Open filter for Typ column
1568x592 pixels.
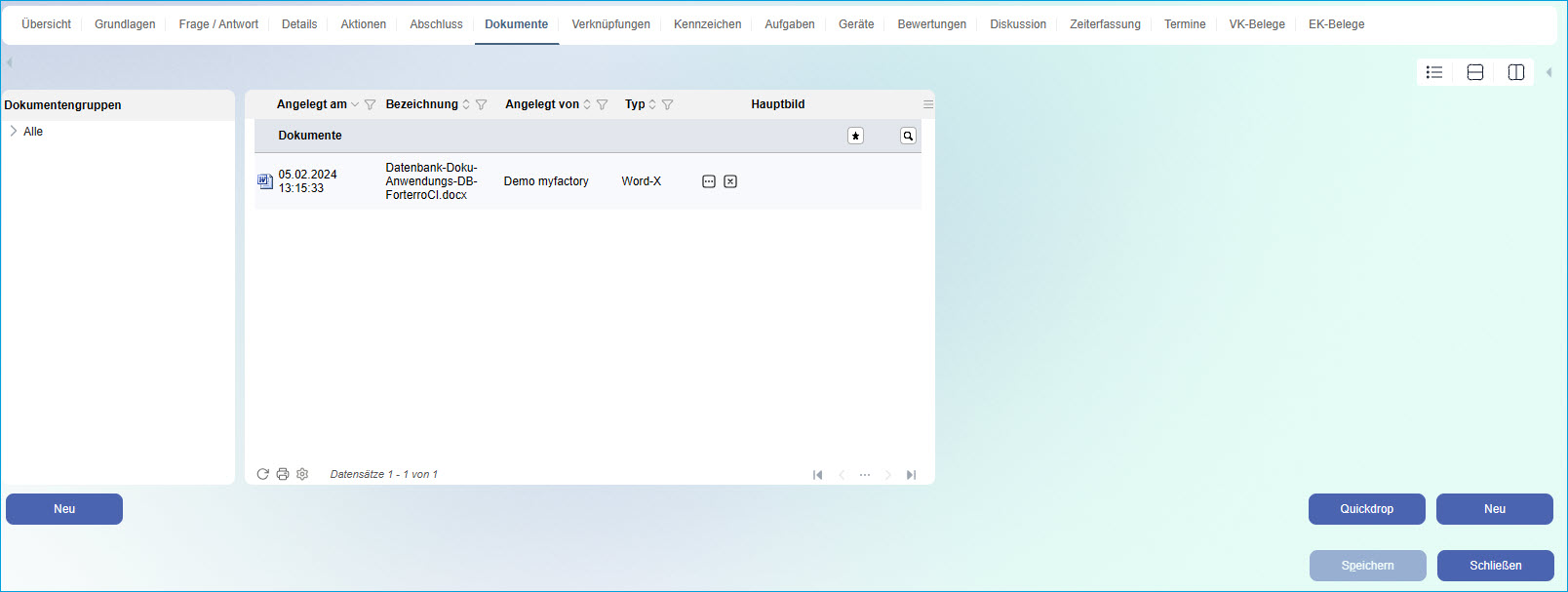667,104
